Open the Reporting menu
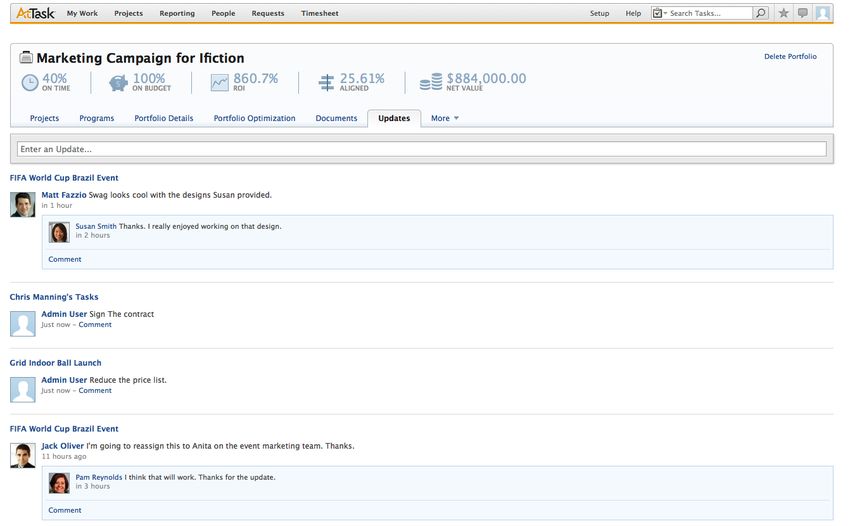 pos(177,13)
